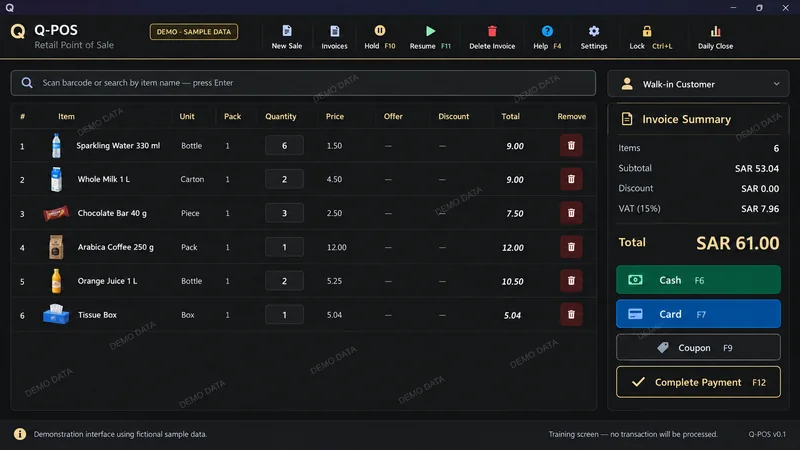Viewport: 800px width, 450px height.
Task: Edit quantity of Sparkling Water
Action: tap(284, 145)
